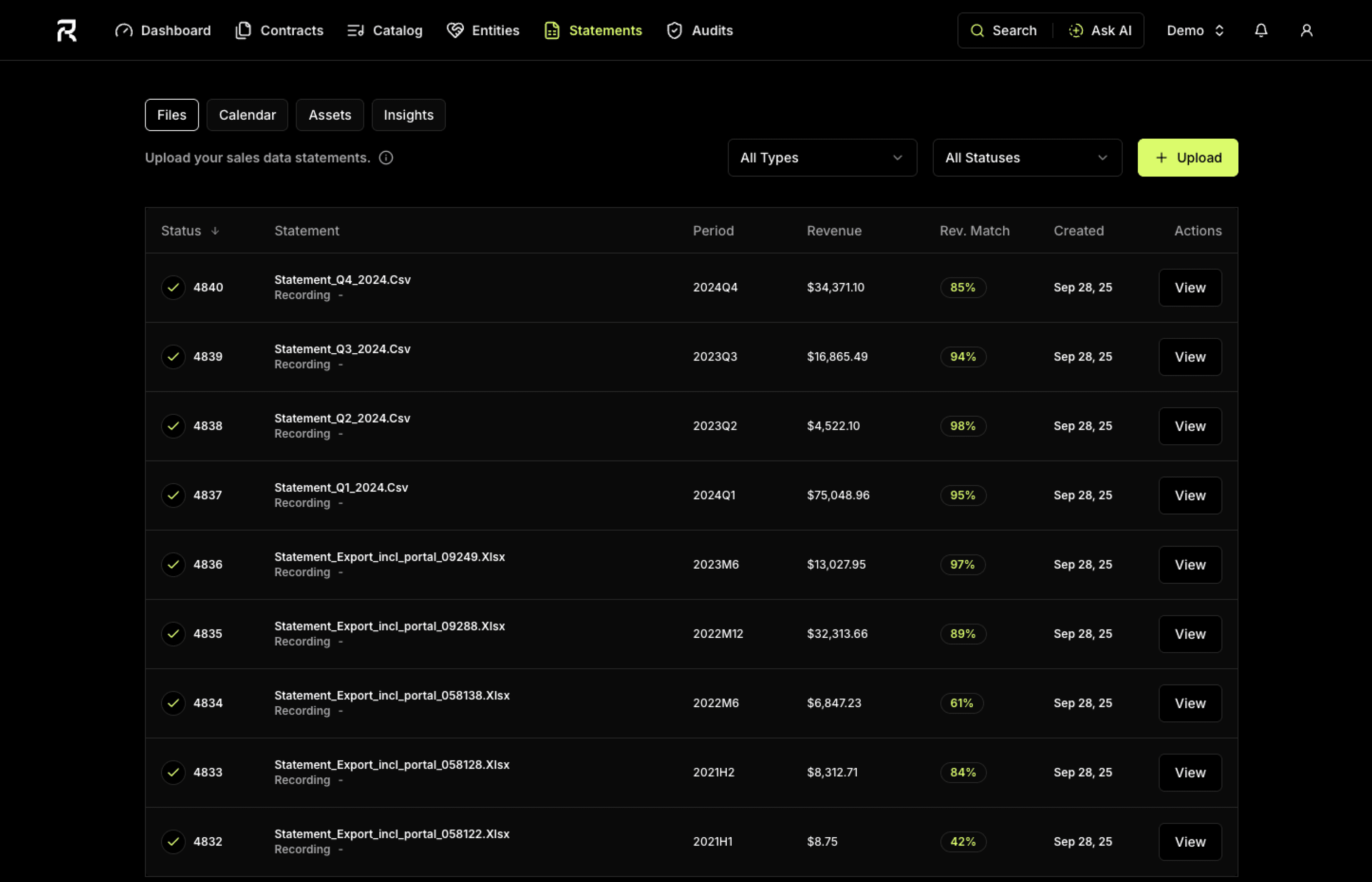Image resolution: width=1372 pixels, height=882 pixels.
Task: Open the user profile icon
Action: pos(1306,30)
